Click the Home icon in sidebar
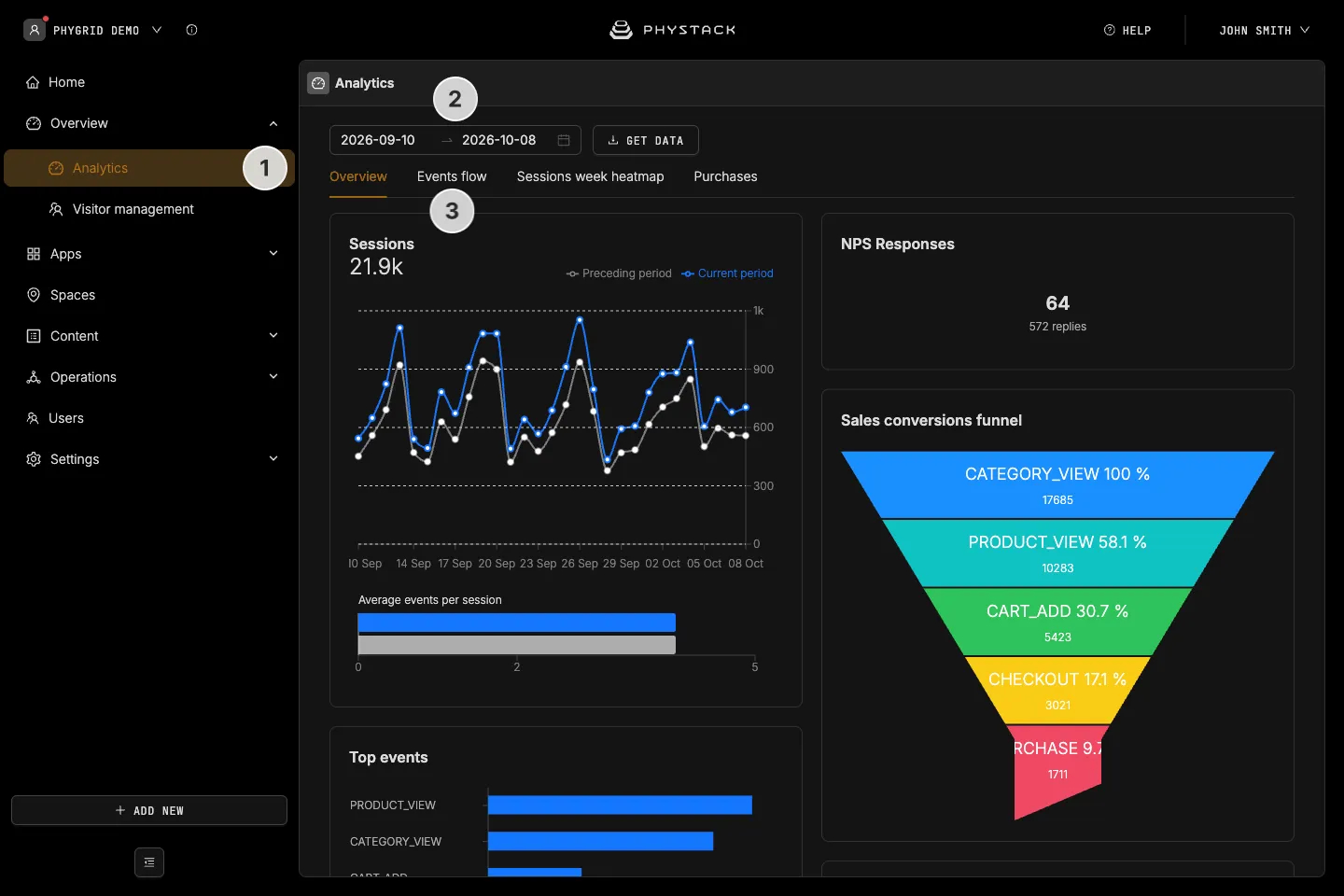 [33, 82]
